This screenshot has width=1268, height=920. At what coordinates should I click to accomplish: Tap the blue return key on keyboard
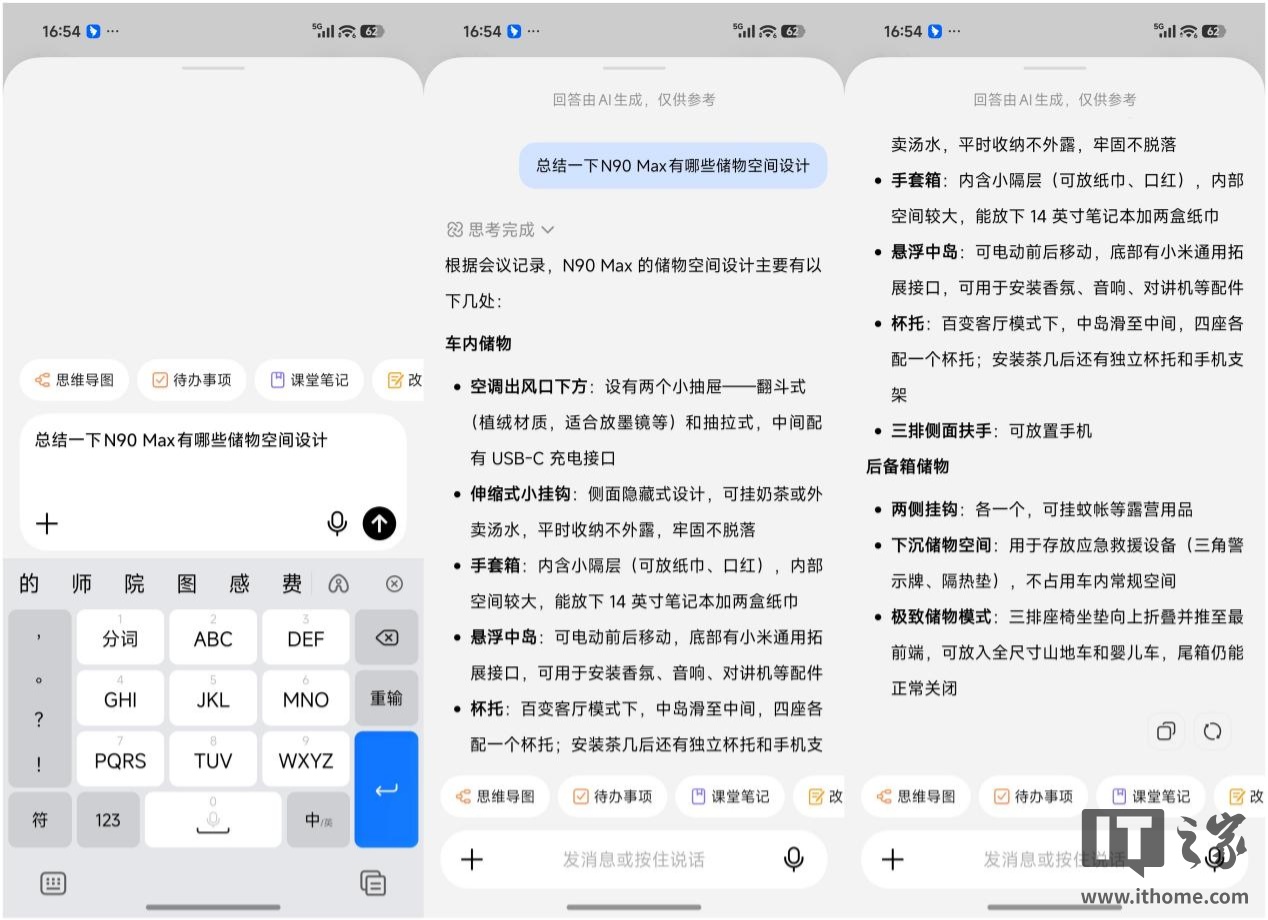[x=386, y=789]
